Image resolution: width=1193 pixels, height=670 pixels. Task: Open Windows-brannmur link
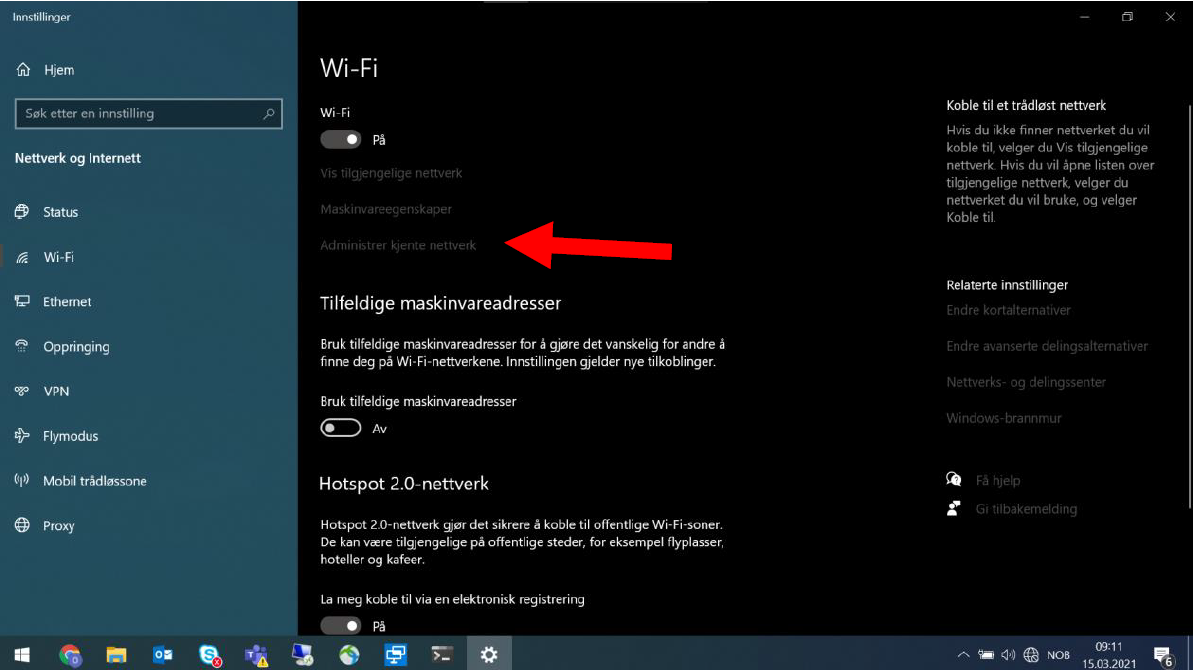[x=1004, y=418]
